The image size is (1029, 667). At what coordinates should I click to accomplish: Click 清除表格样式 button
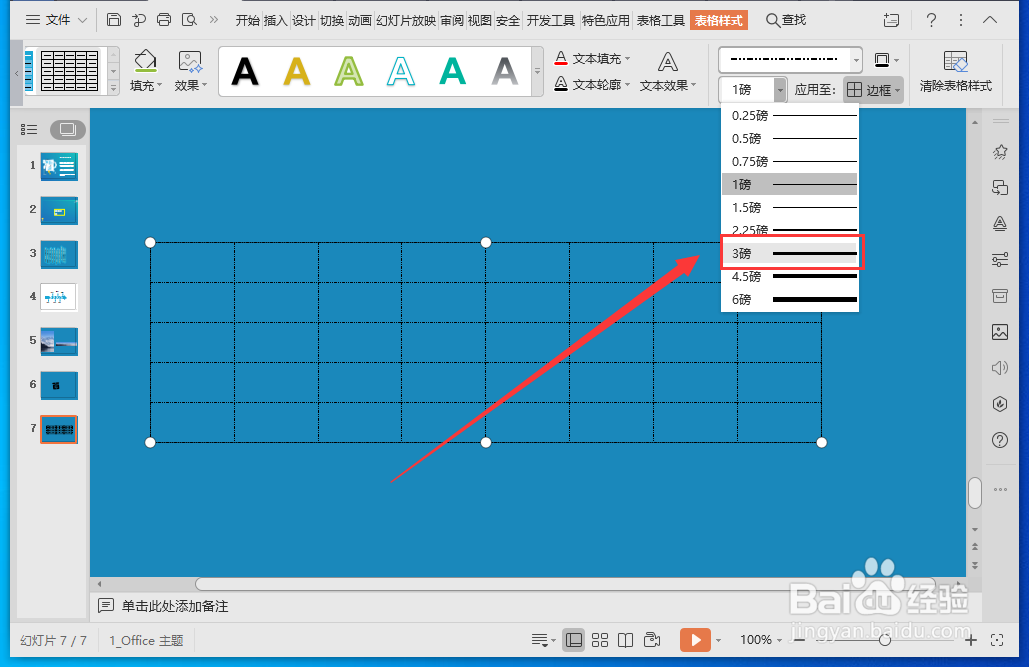point(956,71)
